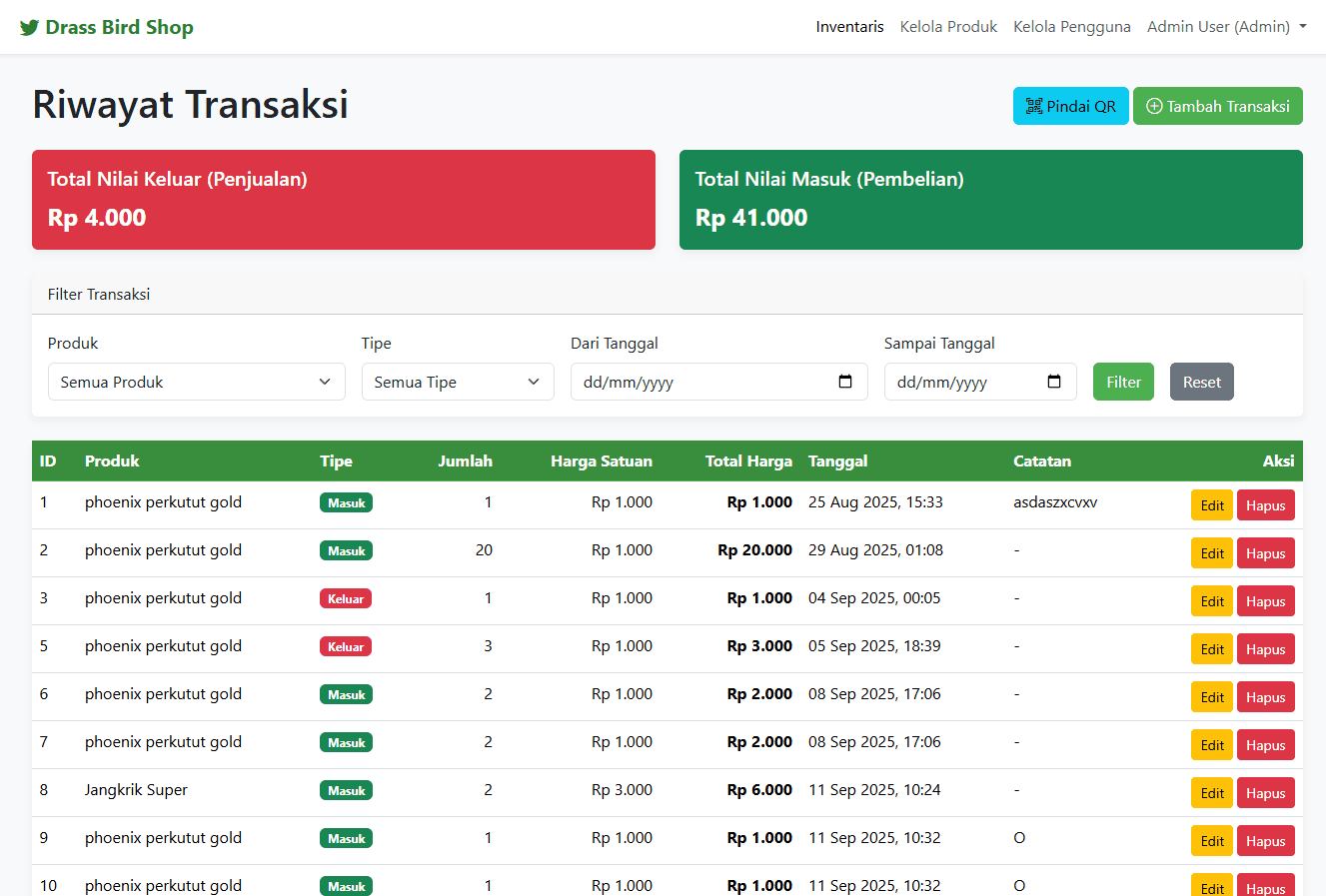Screen dimensions: 1326x896
Task: Click the plus icon on Tambah Transaksi
Action: pos(1154,105)
